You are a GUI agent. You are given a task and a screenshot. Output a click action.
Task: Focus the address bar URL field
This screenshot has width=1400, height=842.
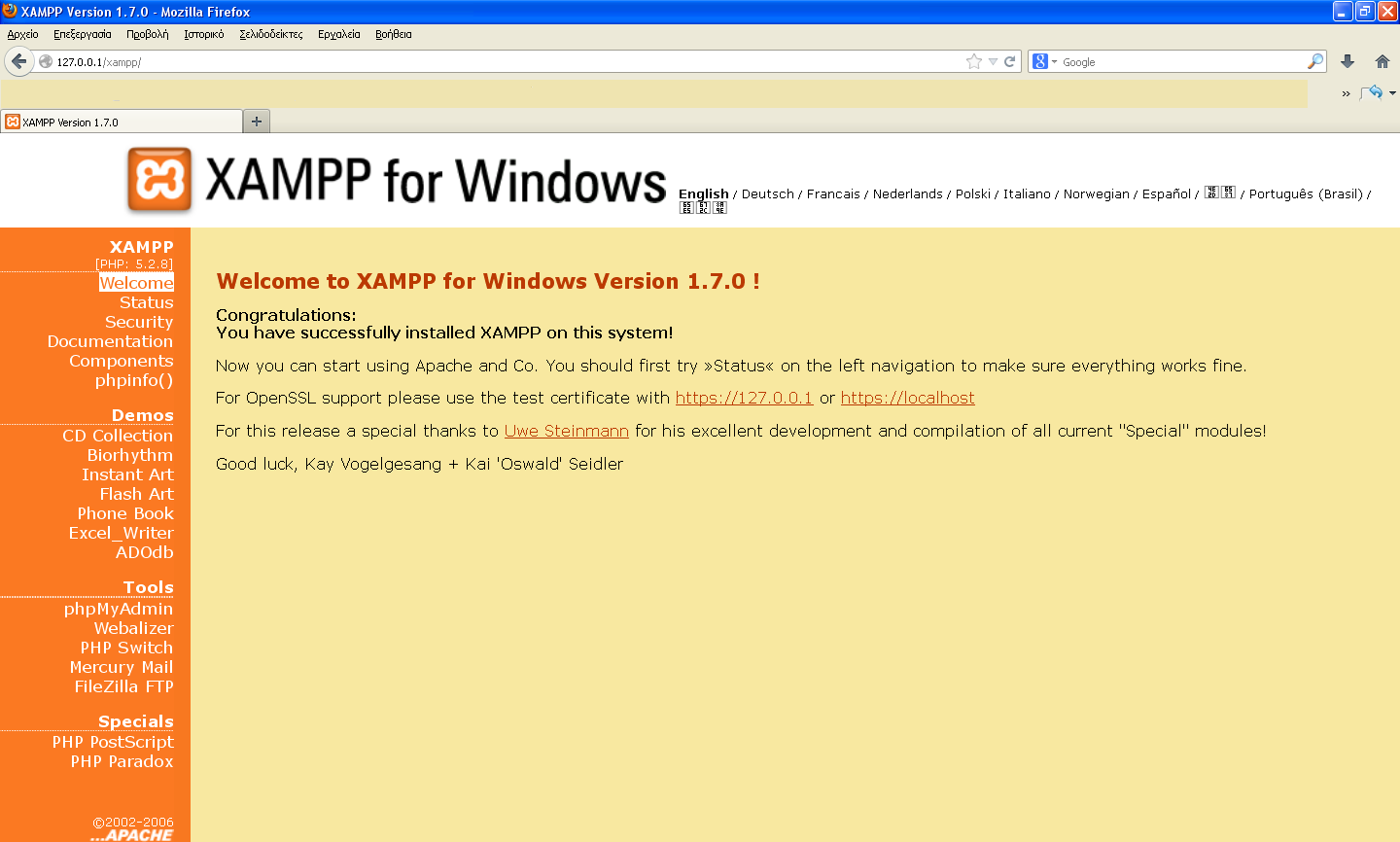tap(506, 61)
